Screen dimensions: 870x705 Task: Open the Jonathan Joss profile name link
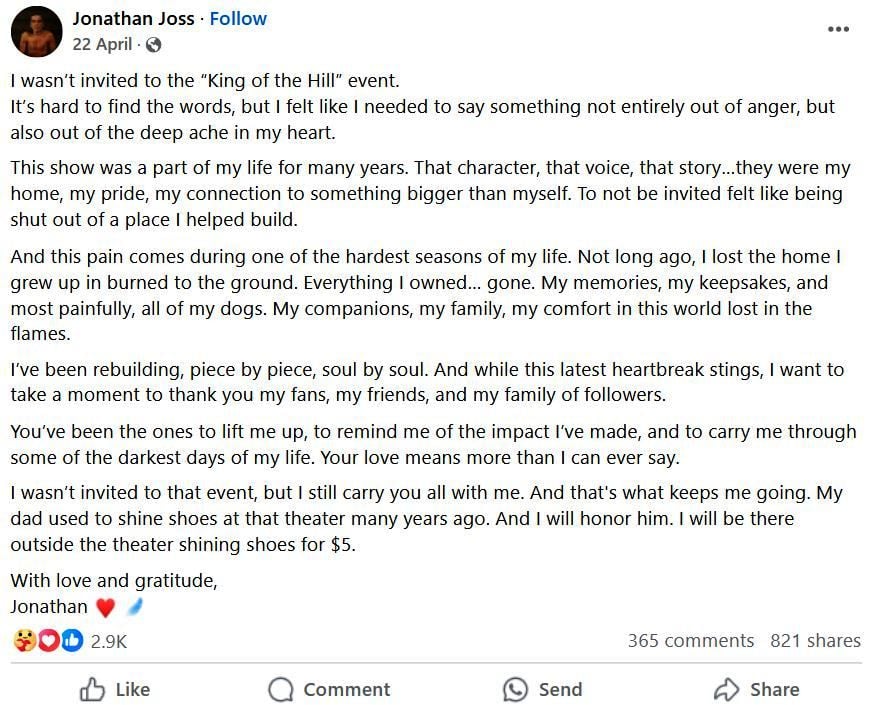[133, 19]
